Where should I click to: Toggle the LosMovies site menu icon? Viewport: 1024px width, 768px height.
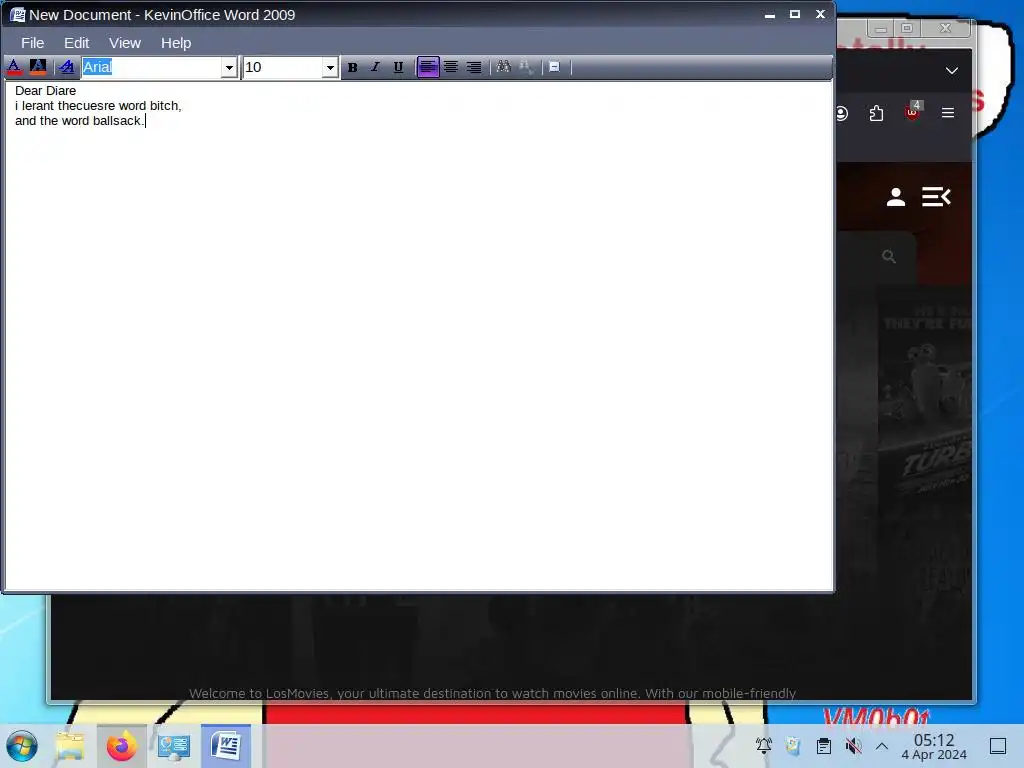[936, 197]
